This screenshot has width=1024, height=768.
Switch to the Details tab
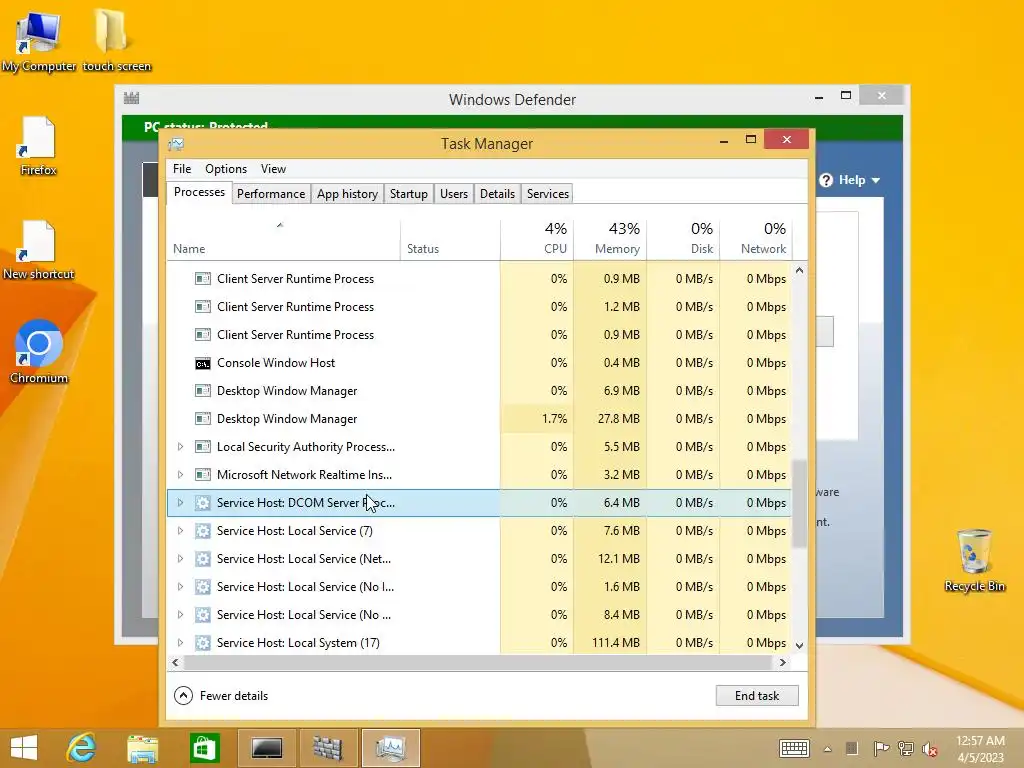click(x=497, y=194)
